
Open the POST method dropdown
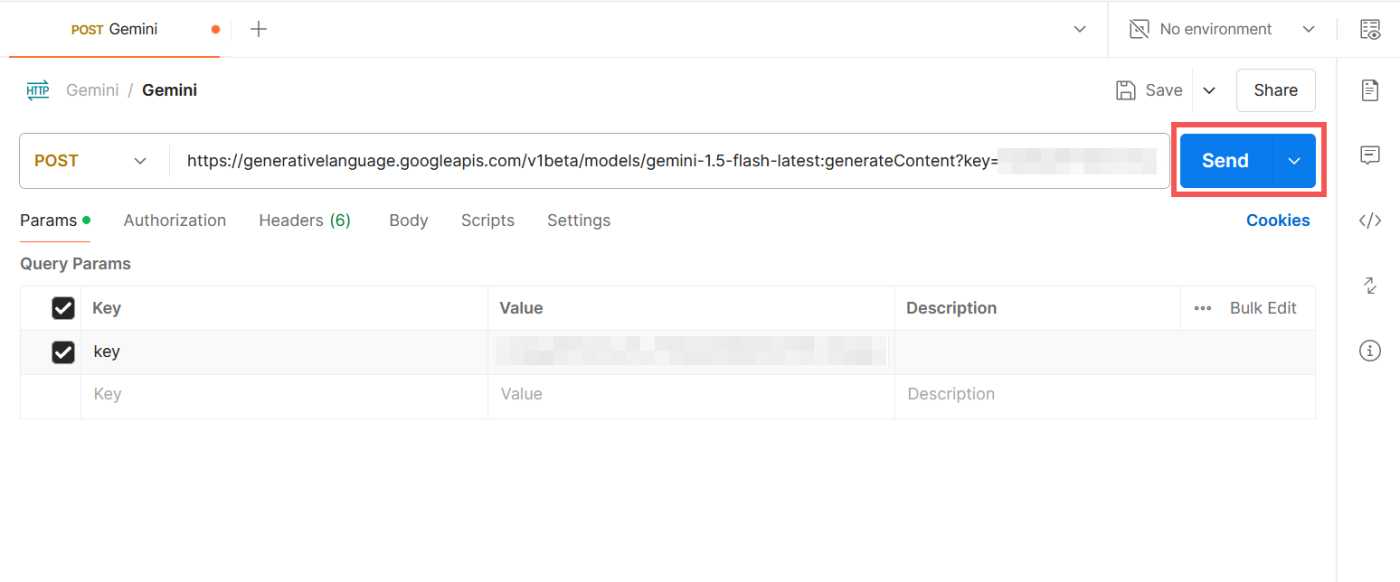(x=92, y=160)
